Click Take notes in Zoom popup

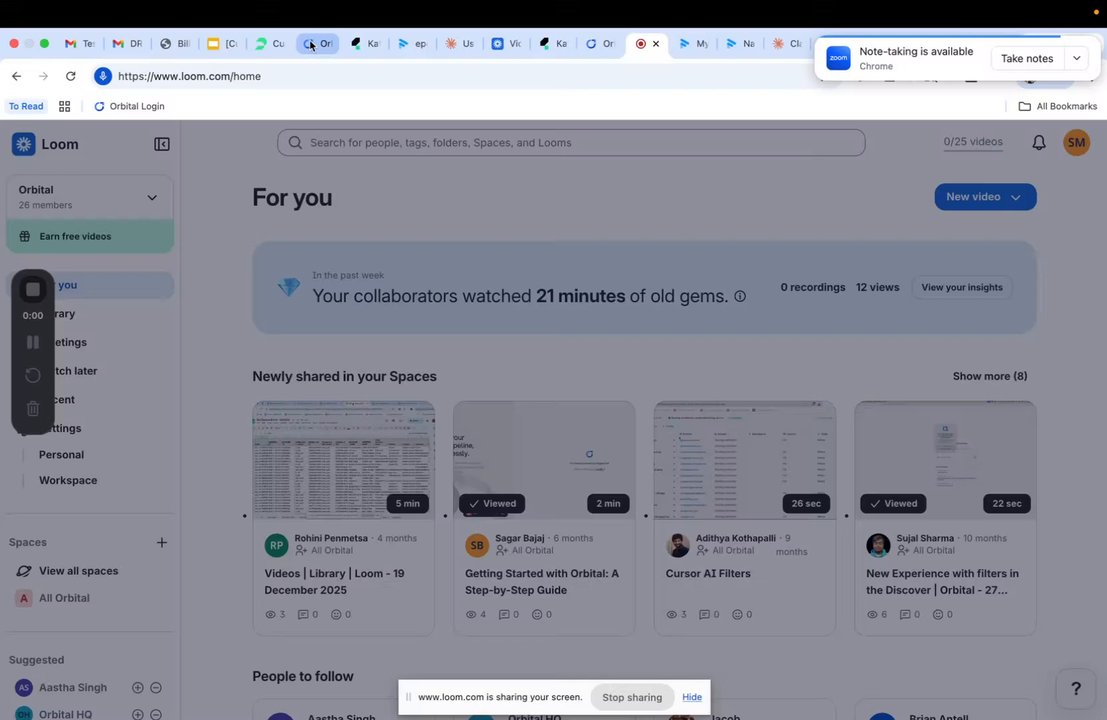coord(1027,59)
